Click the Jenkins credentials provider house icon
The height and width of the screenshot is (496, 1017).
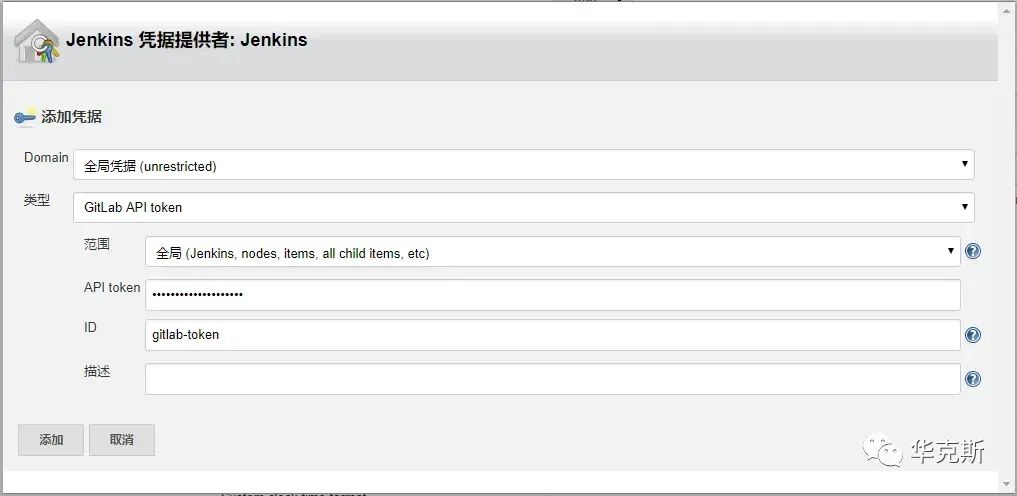(x=35, y=41)
